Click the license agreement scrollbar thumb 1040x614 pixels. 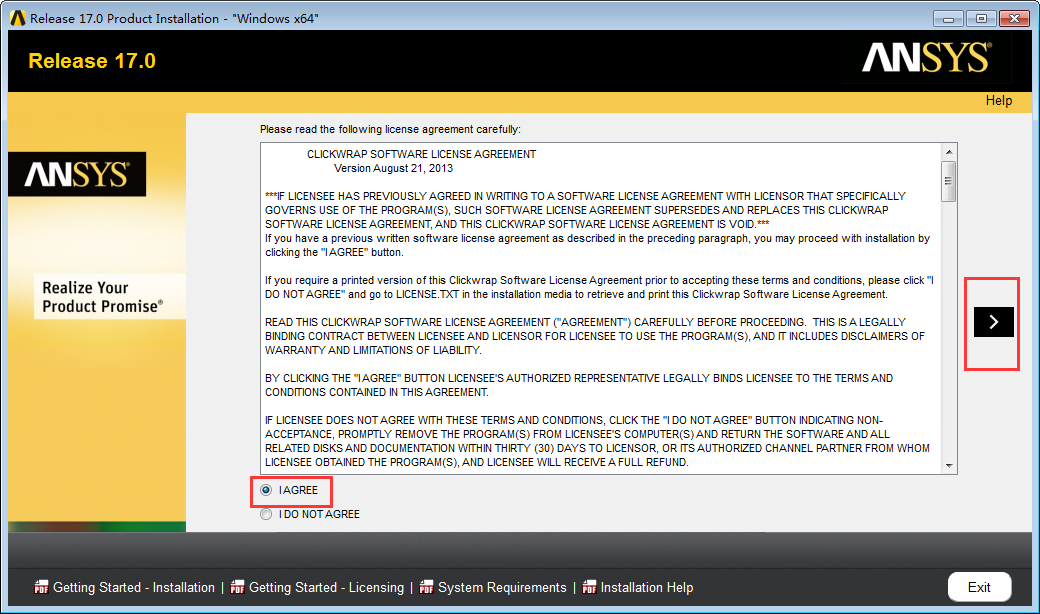(x=948, y=181)
